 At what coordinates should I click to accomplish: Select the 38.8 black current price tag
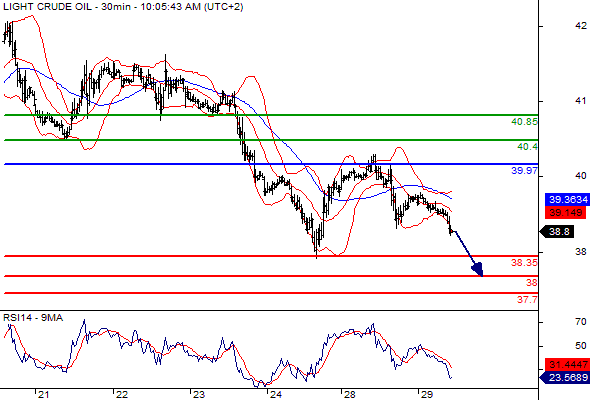[557, 231]
